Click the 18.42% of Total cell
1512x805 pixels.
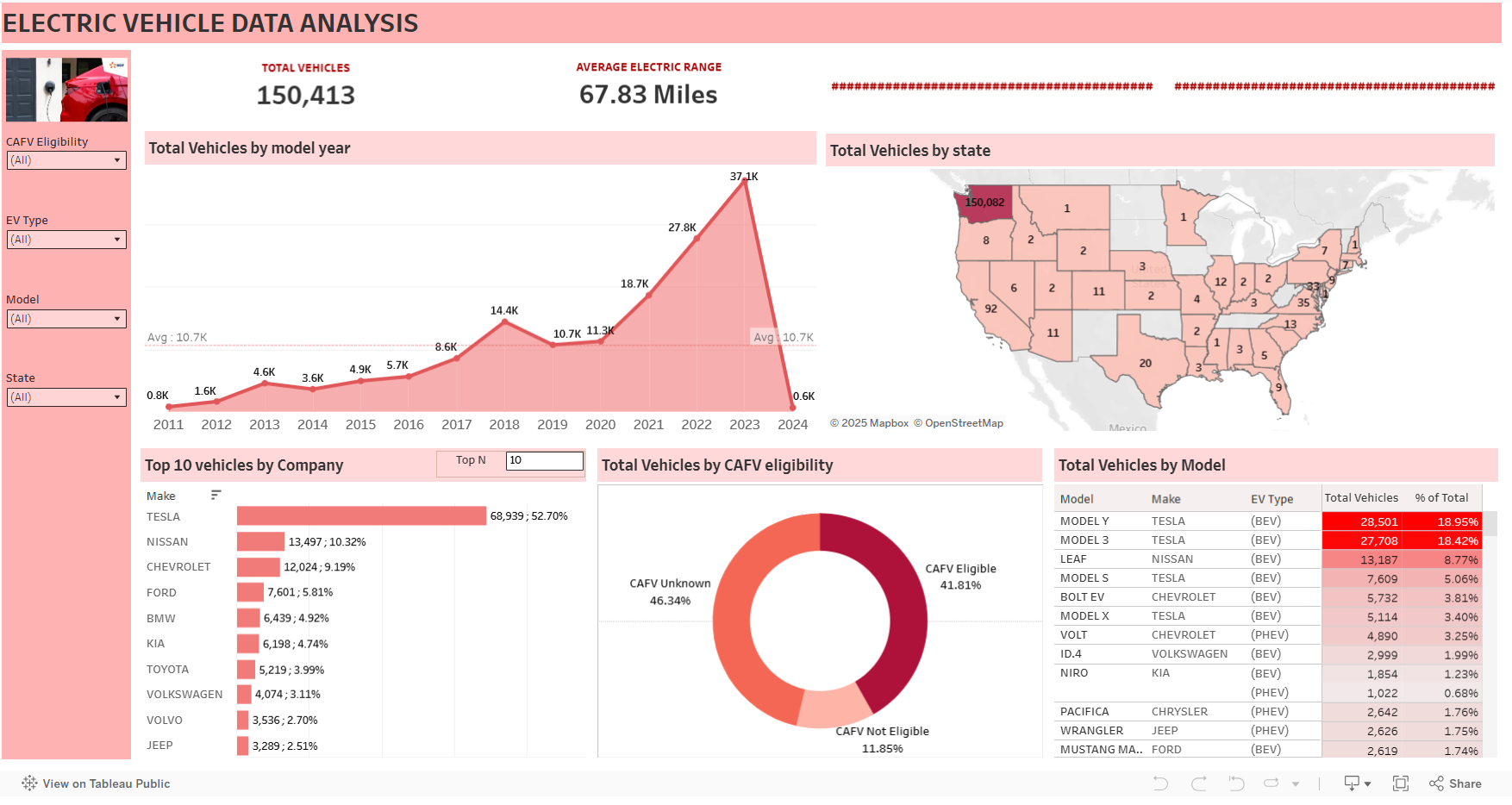coord(1442,540)
